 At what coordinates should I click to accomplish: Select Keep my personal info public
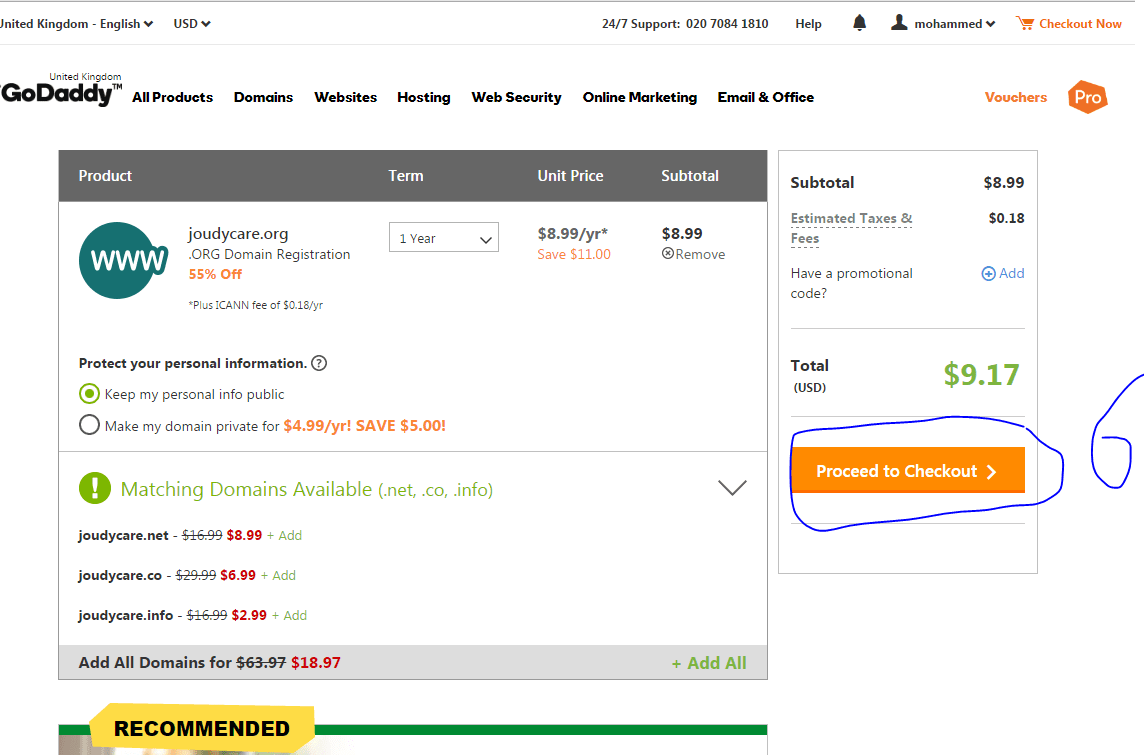coord(89,394)
